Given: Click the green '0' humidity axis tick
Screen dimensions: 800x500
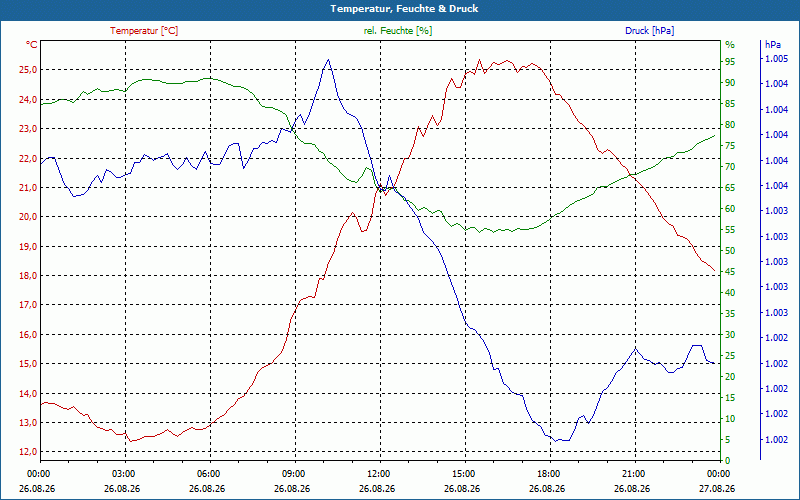Looking at the screenshot, I should [x=728, y=461].
